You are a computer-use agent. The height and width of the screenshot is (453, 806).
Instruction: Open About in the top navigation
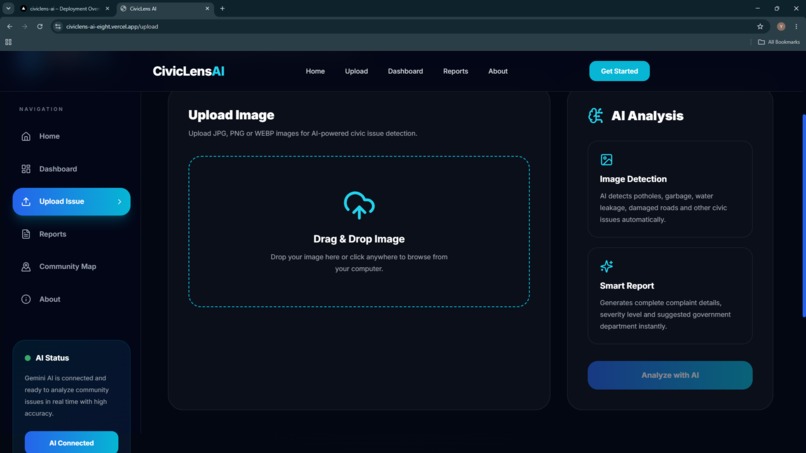coord(498,71)
